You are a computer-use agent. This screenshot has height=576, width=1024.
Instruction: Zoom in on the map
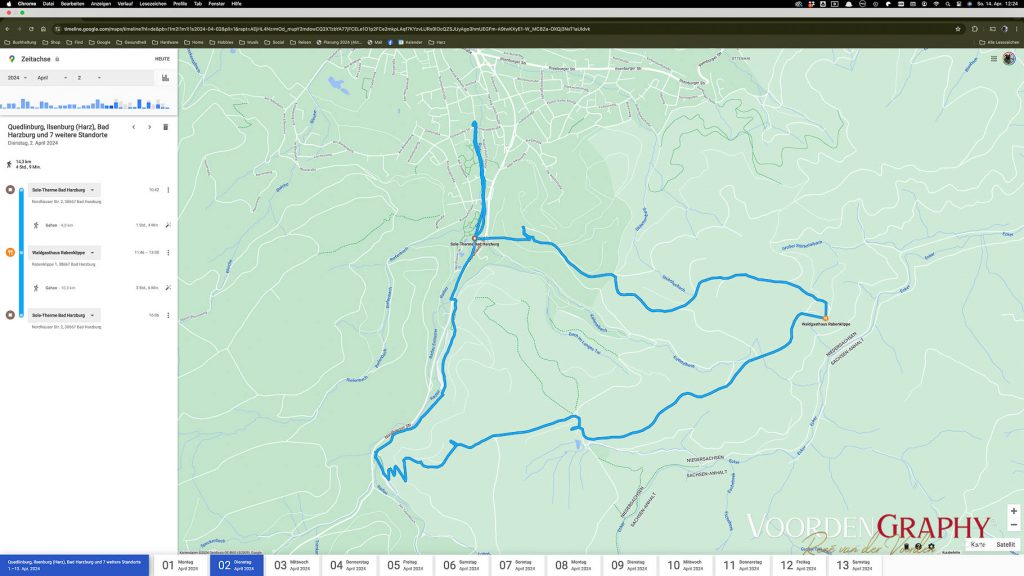click(1013, 511)
